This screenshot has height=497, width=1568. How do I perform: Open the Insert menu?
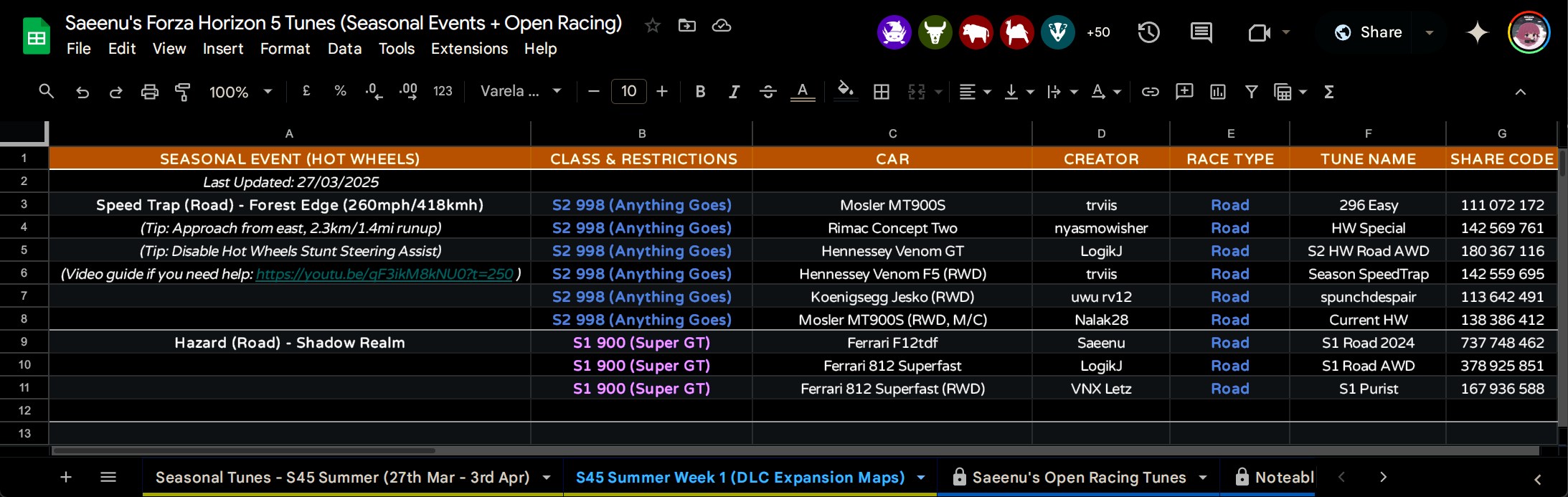tap(223, 49)
